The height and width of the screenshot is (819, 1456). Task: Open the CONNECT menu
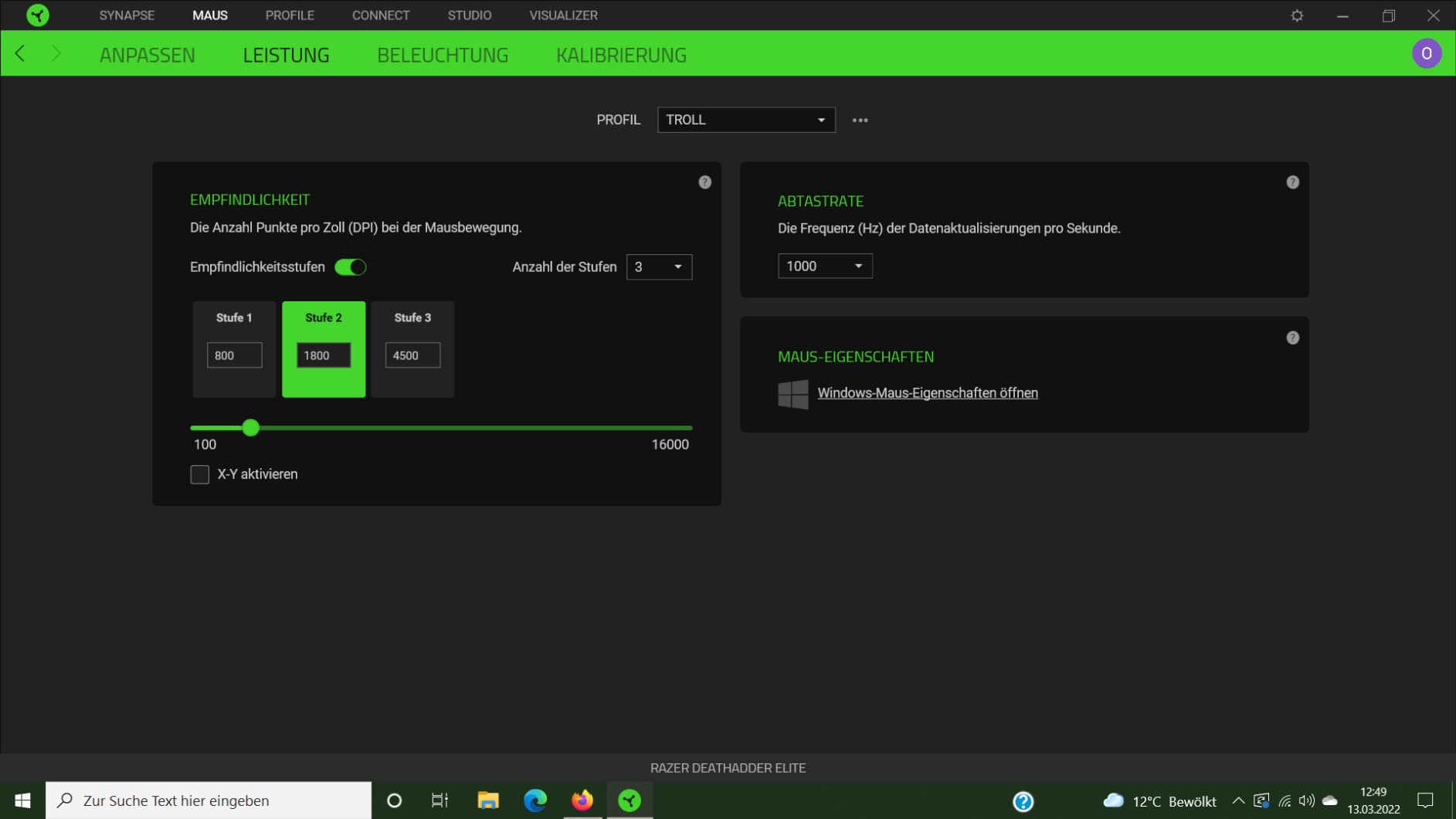pyautogui.click(x=381, y=15)
